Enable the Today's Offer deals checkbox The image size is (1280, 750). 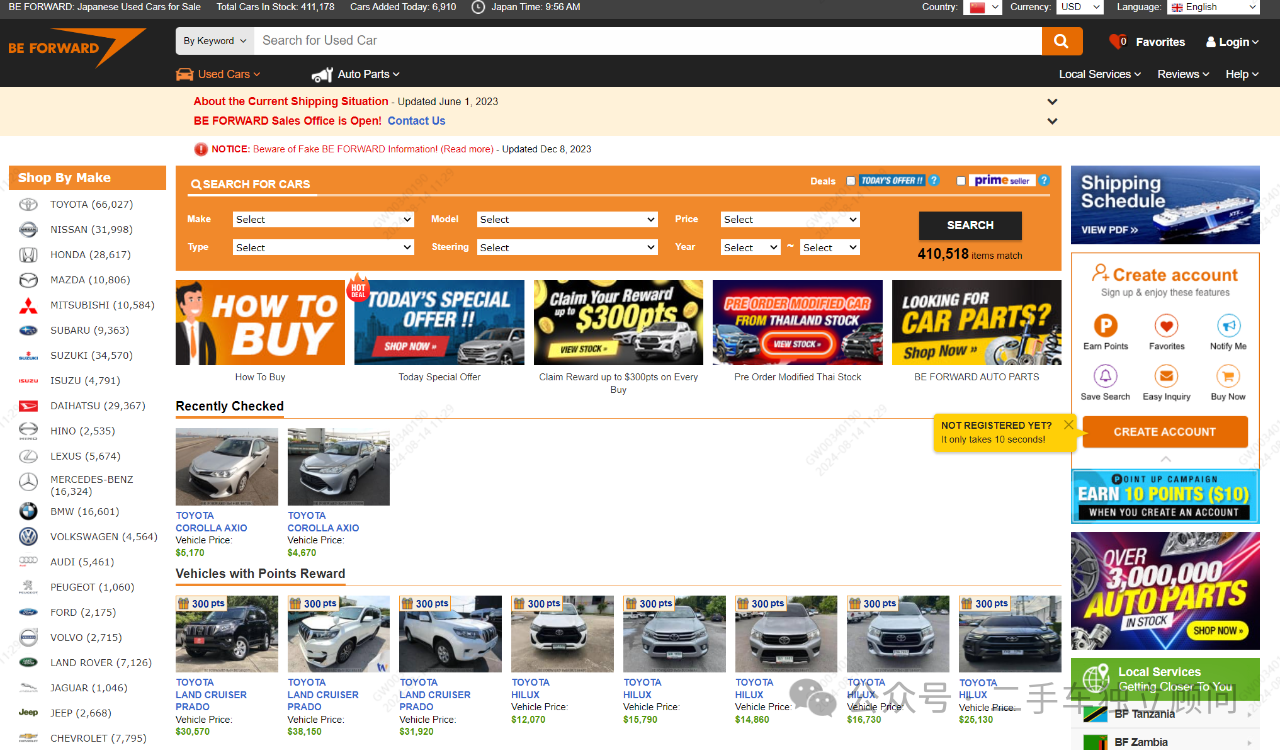click(851, 181)
